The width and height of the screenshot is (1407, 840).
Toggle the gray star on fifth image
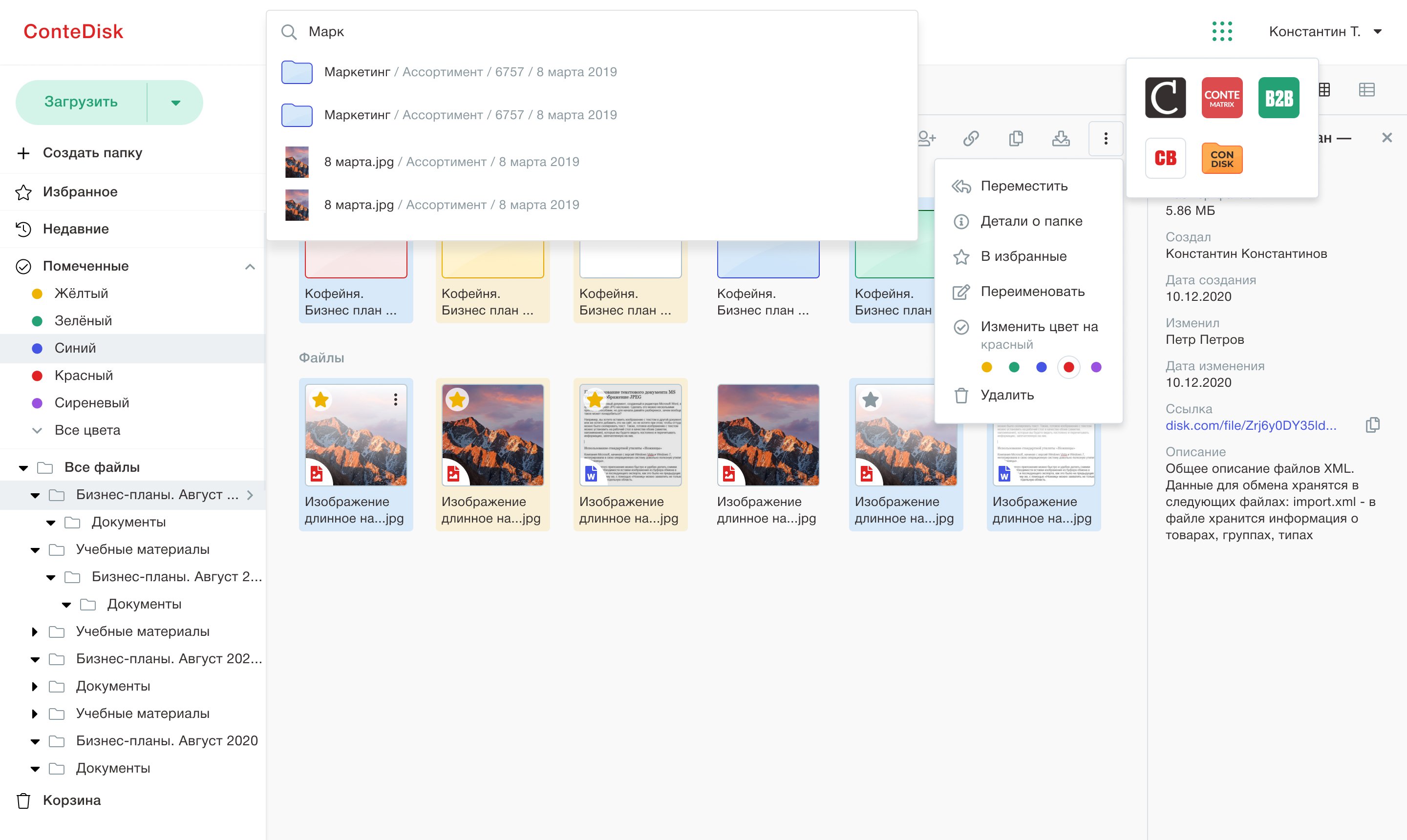(870, 399)
